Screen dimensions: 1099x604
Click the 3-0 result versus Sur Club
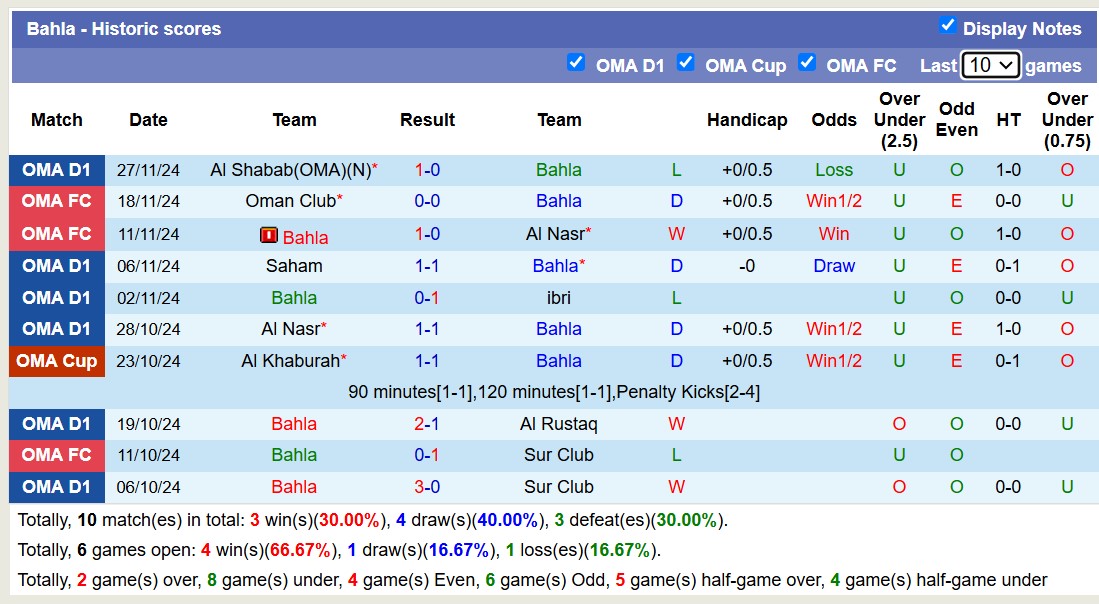tap(427, 487)
